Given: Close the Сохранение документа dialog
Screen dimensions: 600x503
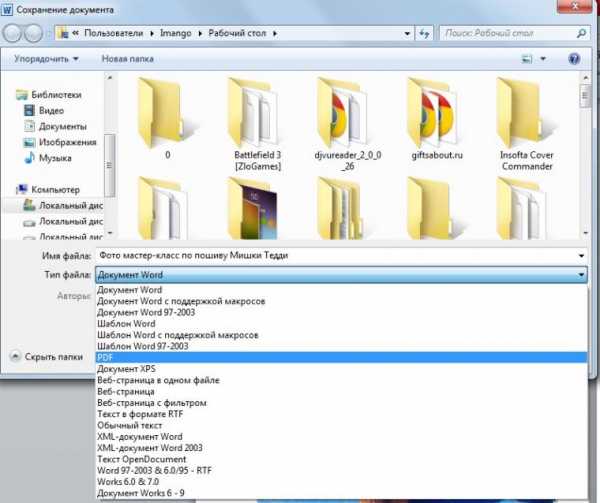Looking at the screenshot, I should pyautogui.click(x=575, y=6).
